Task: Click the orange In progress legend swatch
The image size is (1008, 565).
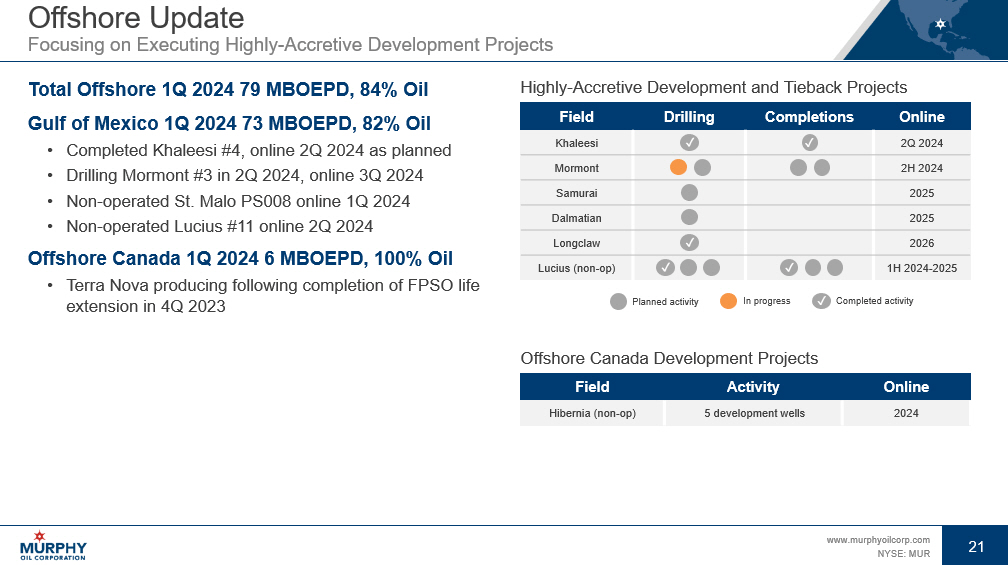Action: click(729, 301)
